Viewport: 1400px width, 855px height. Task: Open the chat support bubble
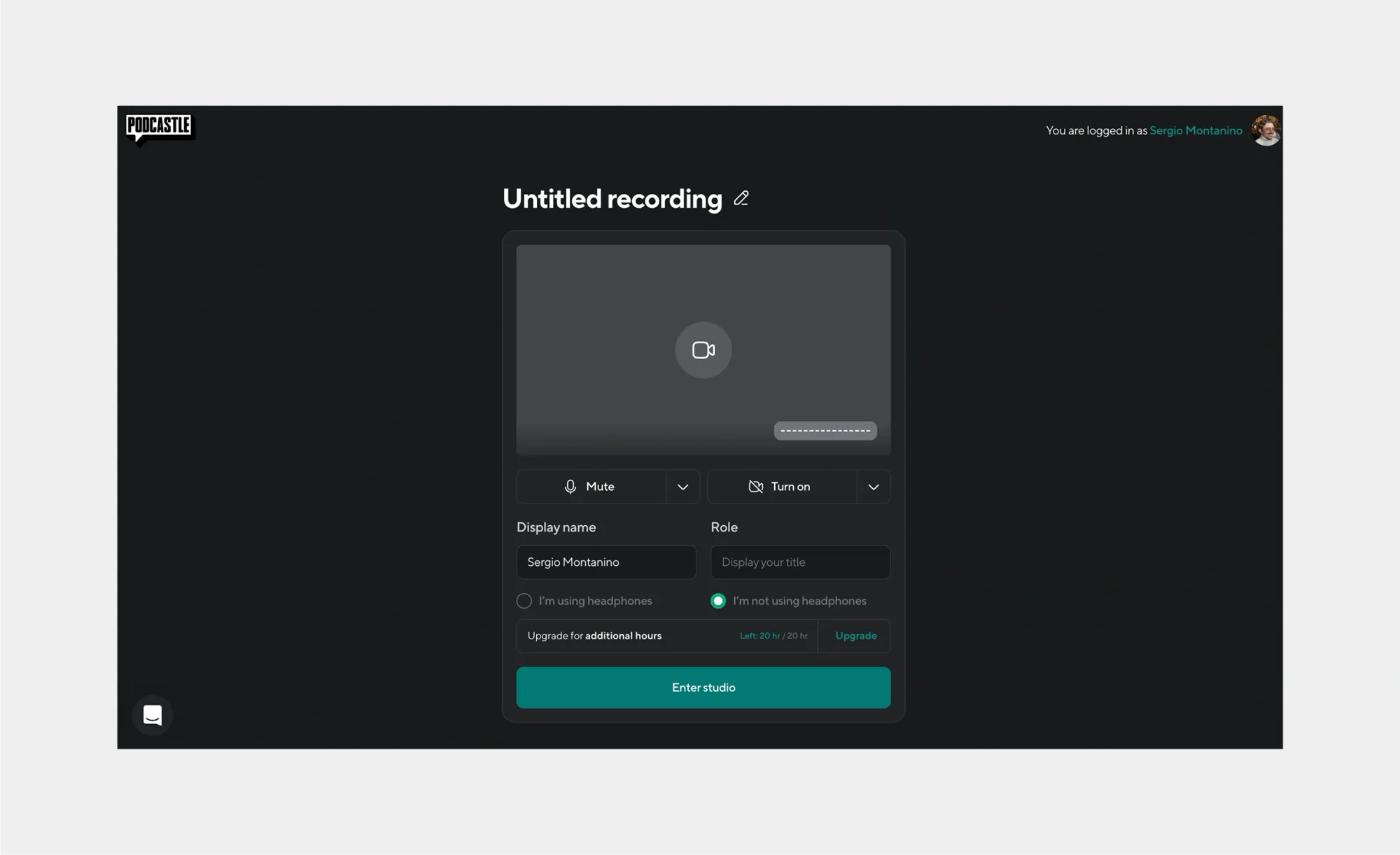click(x=152, y=715)
